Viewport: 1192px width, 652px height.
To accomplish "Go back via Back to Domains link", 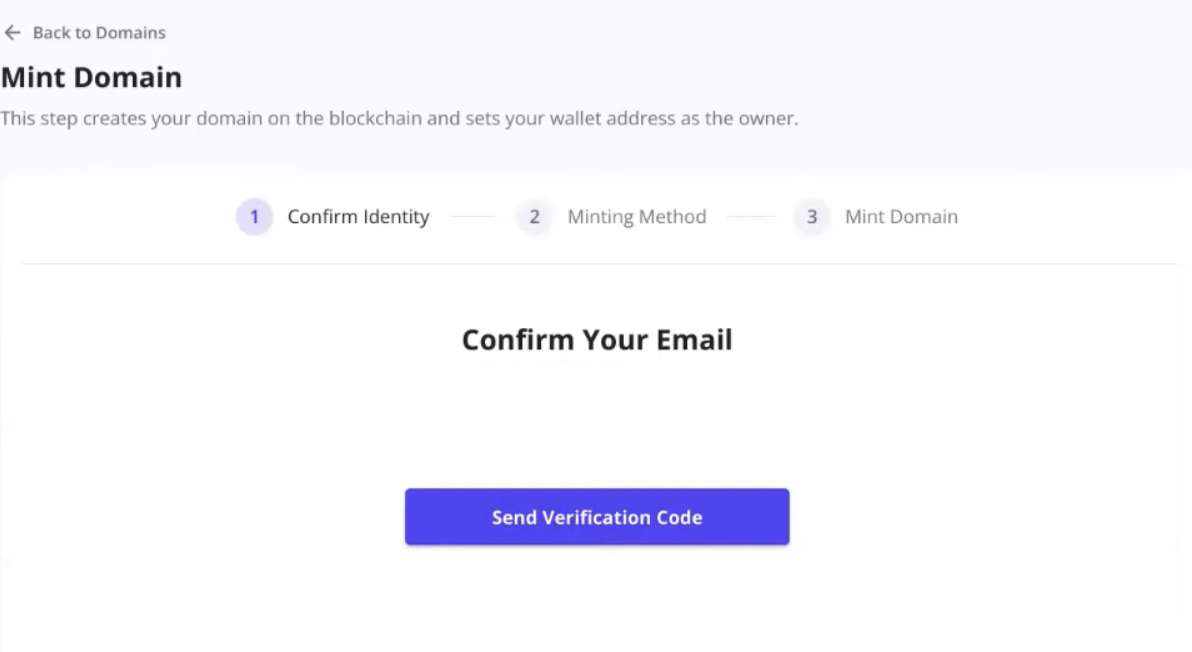I will coord(98,33).
